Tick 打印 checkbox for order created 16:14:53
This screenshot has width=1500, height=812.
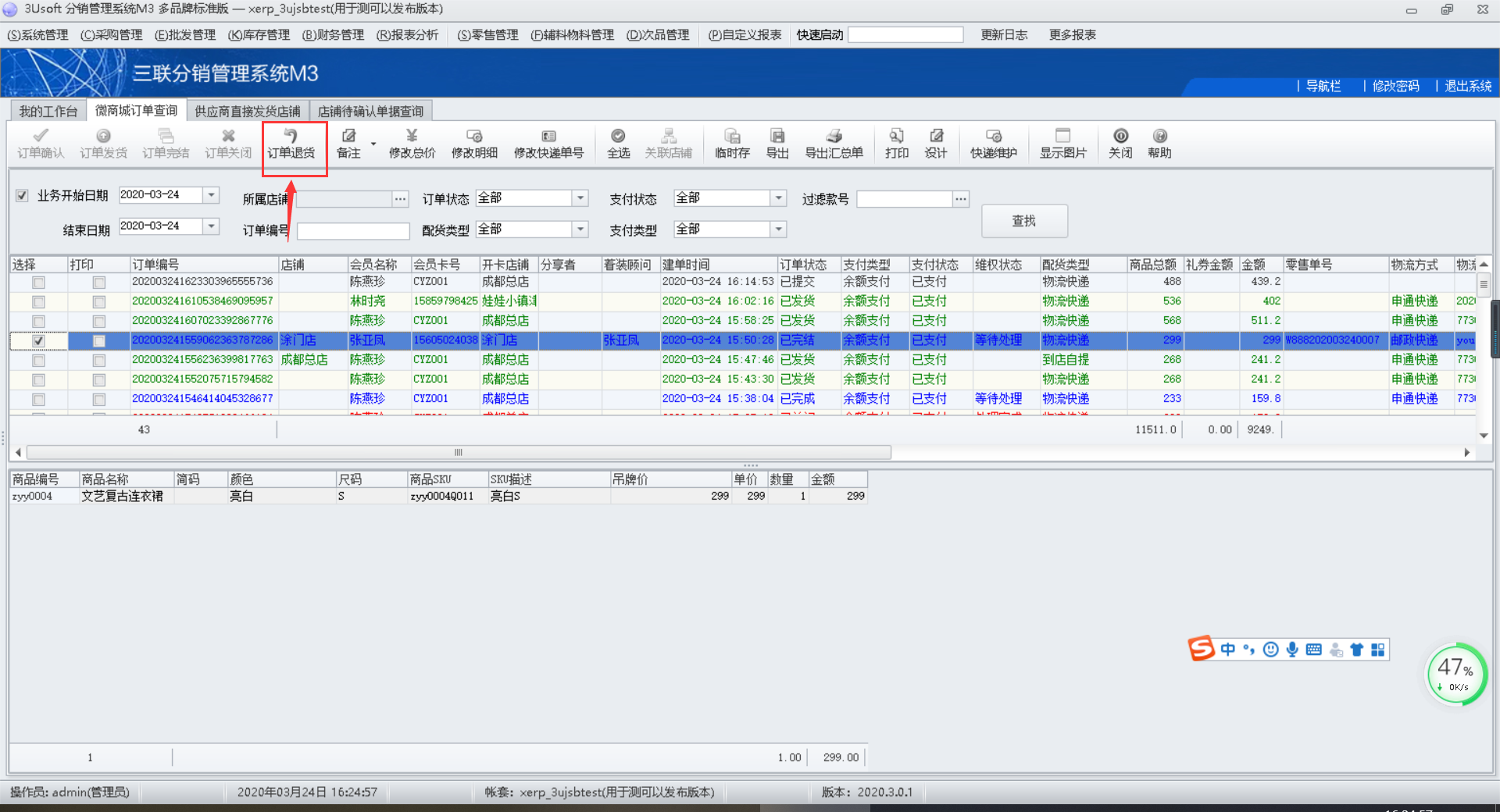pos(99,282)
